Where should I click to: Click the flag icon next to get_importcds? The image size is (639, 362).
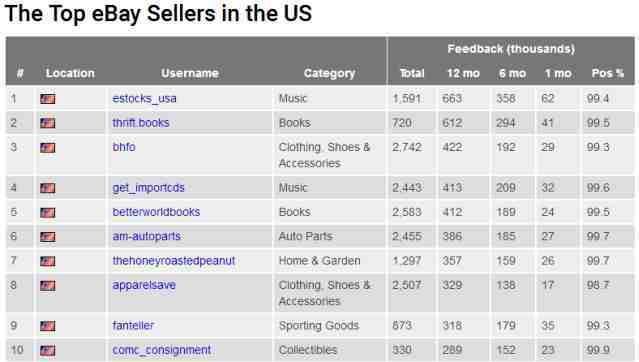(48, 188)
